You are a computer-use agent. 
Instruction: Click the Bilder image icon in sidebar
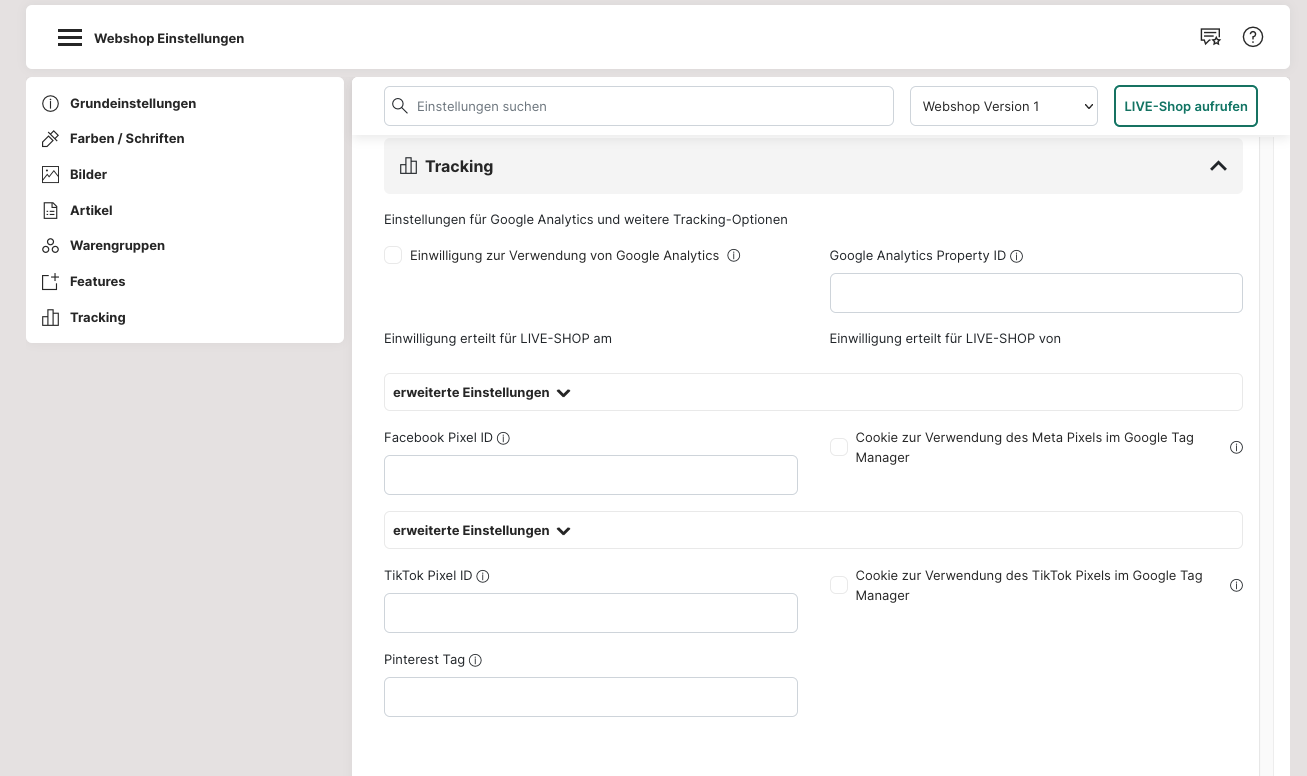tap(50, 174)
